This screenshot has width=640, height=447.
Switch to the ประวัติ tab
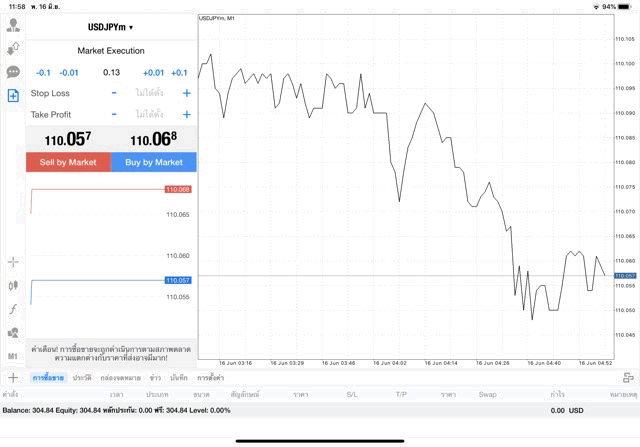tap(82, 378)
